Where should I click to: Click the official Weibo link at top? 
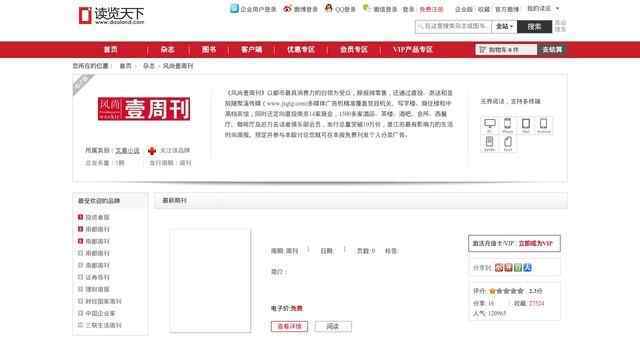(x=507, y=9)
